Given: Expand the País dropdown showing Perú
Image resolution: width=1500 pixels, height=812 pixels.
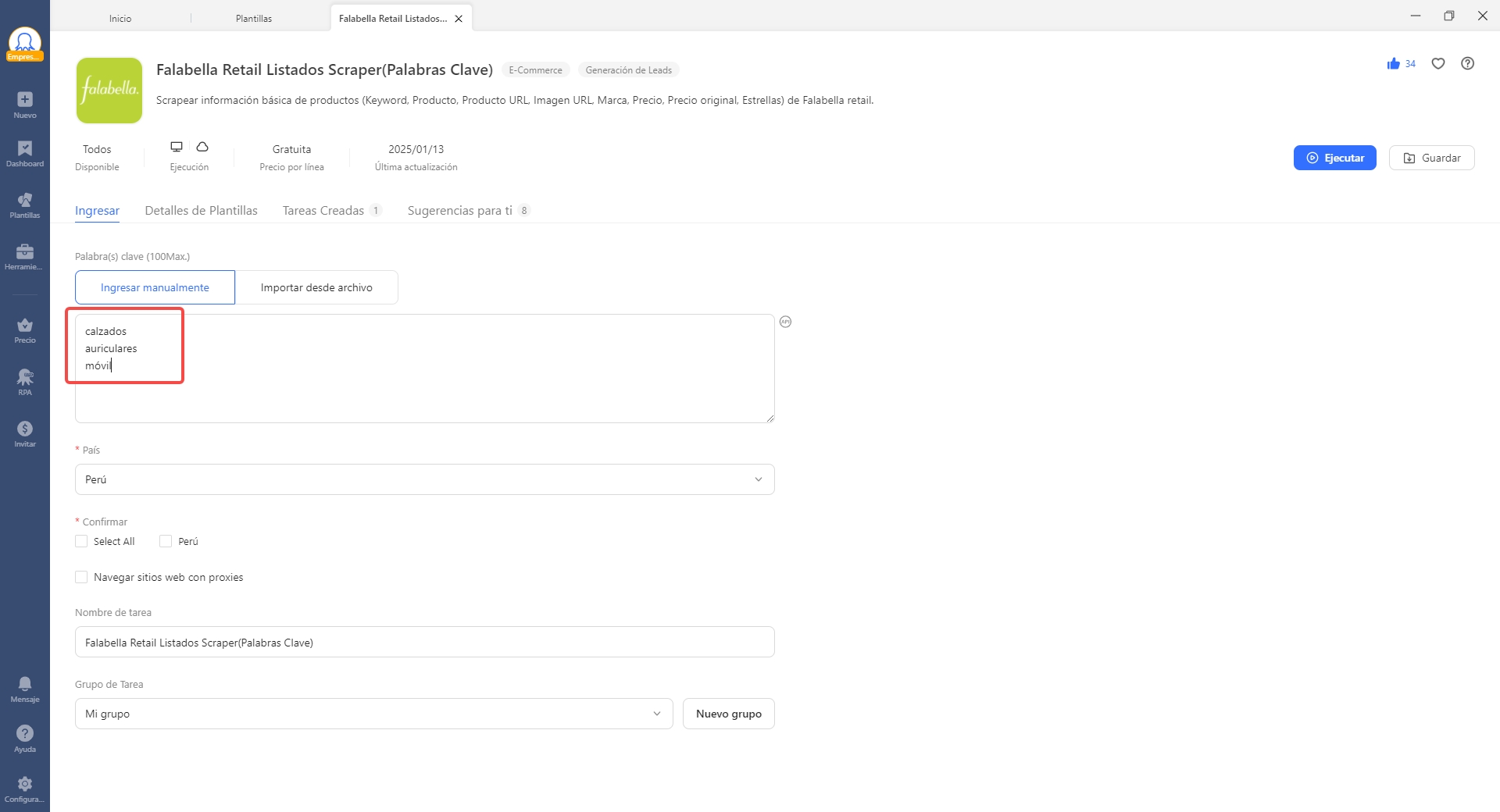Looking at the screenshot, I should pos(424,479).
